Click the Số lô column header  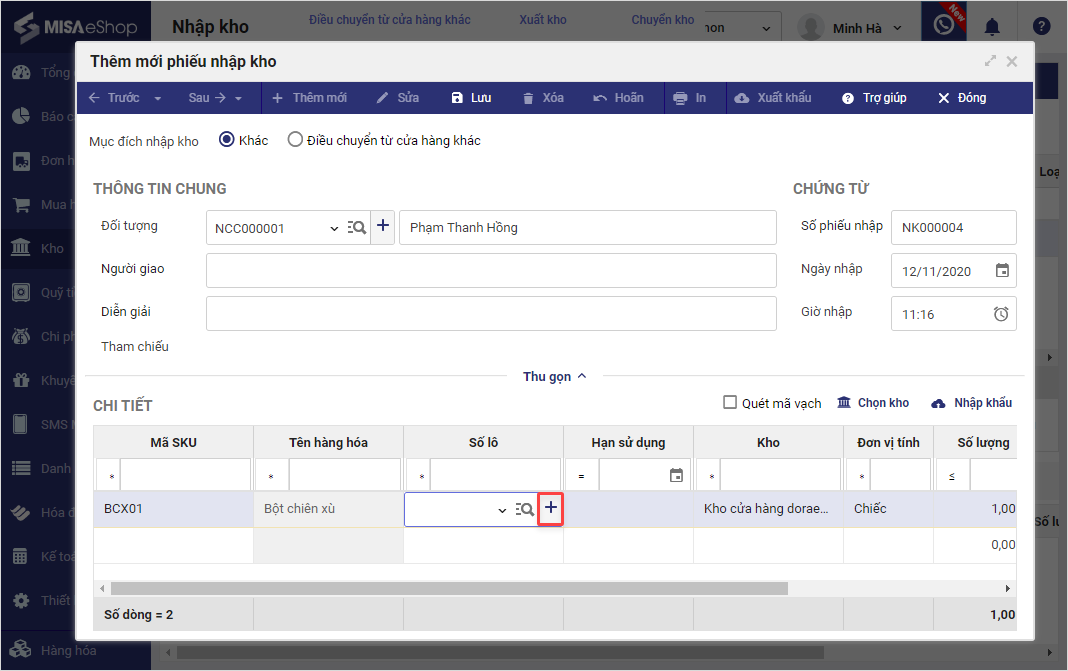pyautogui.click(x=483, y=442)
